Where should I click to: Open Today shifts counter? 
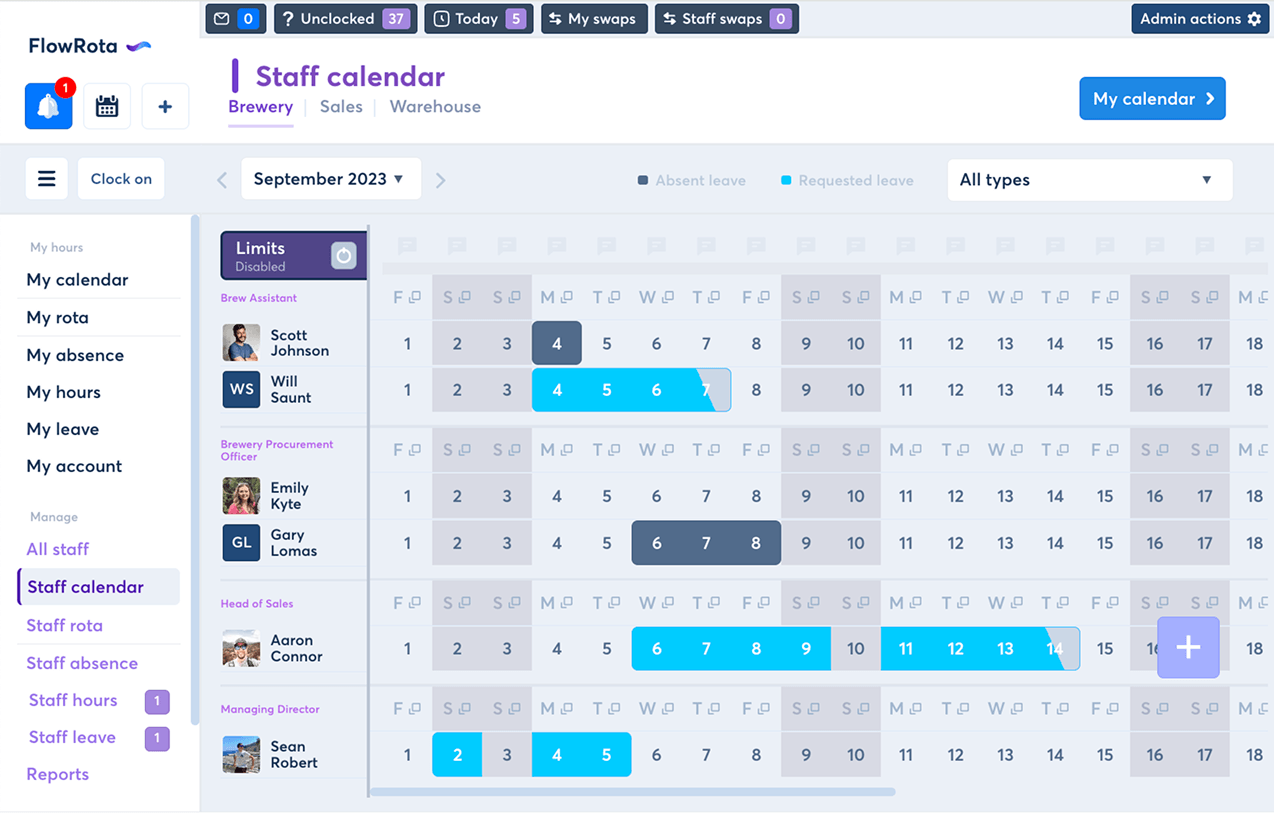pos(478,19)
